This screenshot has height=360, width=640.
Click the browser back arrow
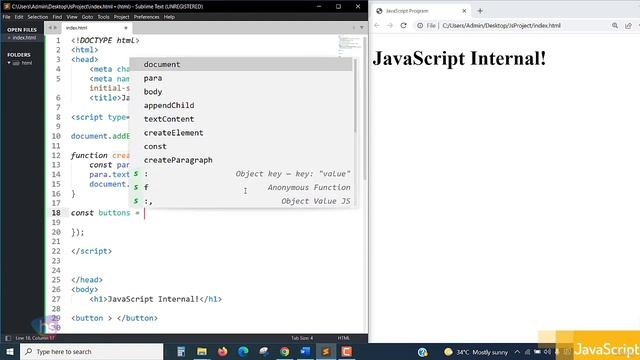coord(377,25)
